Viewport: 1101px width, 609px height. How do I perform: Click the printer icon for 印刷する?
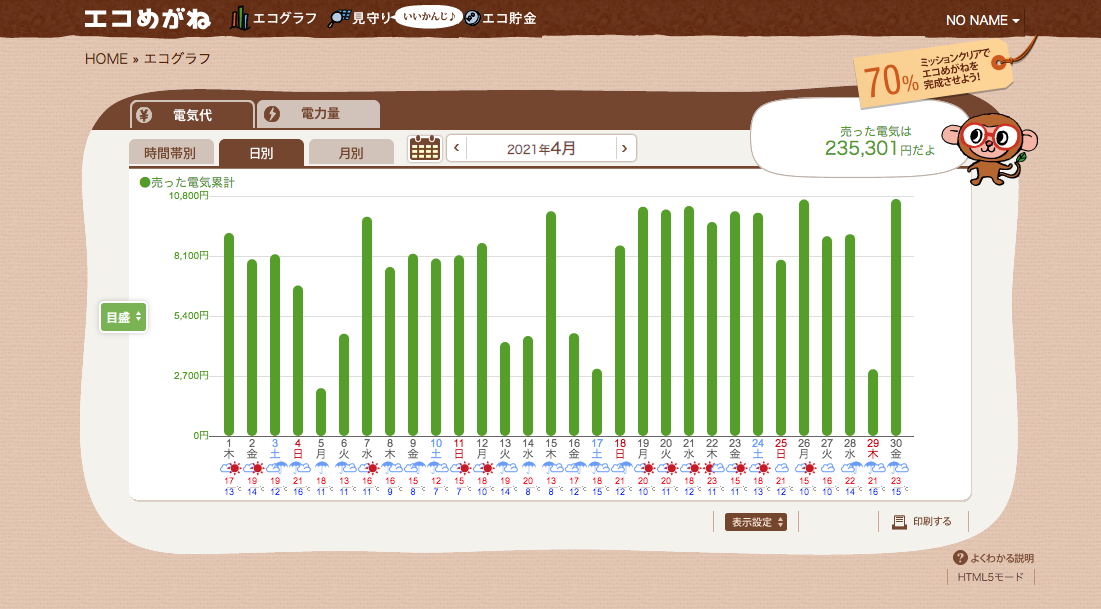[899, 521]
